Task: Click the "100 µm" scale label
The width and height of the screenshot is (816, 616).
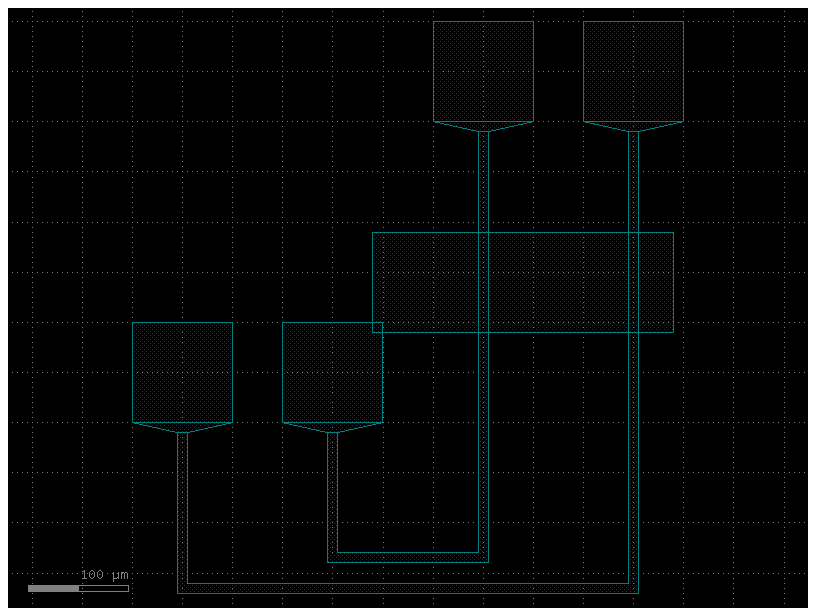Action: 105,575
